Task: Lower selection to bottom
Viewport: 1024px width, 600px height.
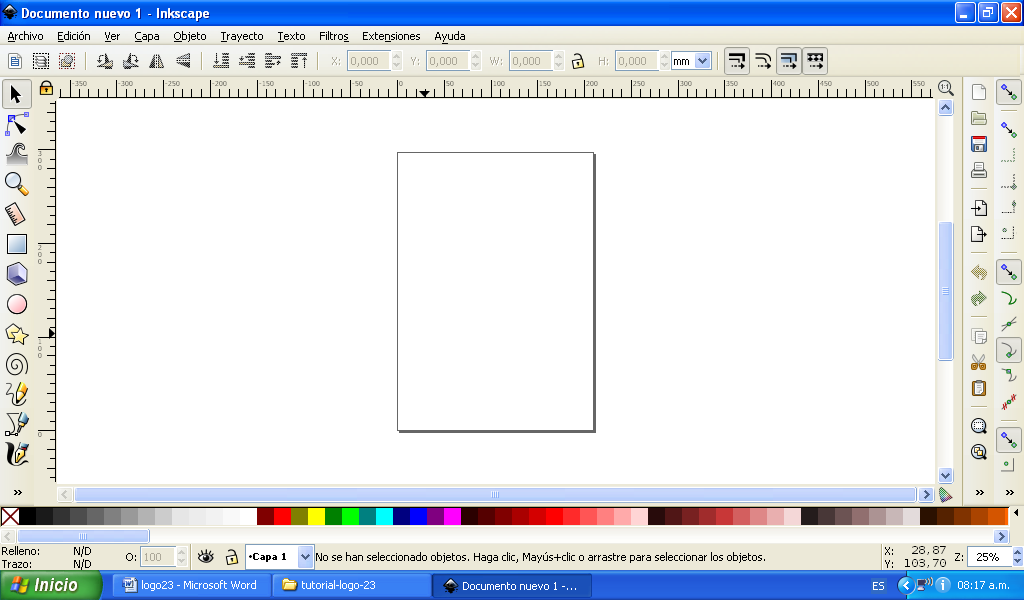Action: click(x=221, y=61)
